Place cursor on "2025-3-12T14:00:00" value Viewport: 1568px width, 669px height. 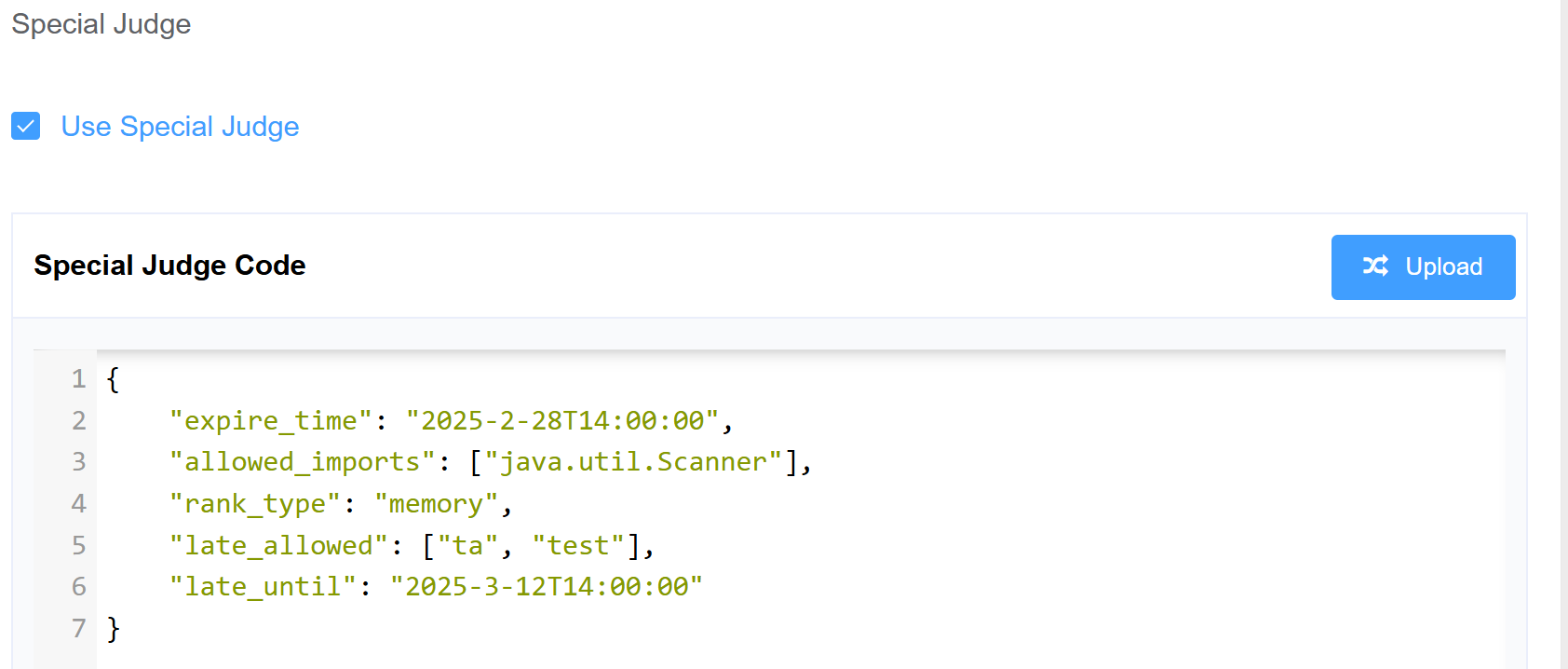click(x=547, y=586)
